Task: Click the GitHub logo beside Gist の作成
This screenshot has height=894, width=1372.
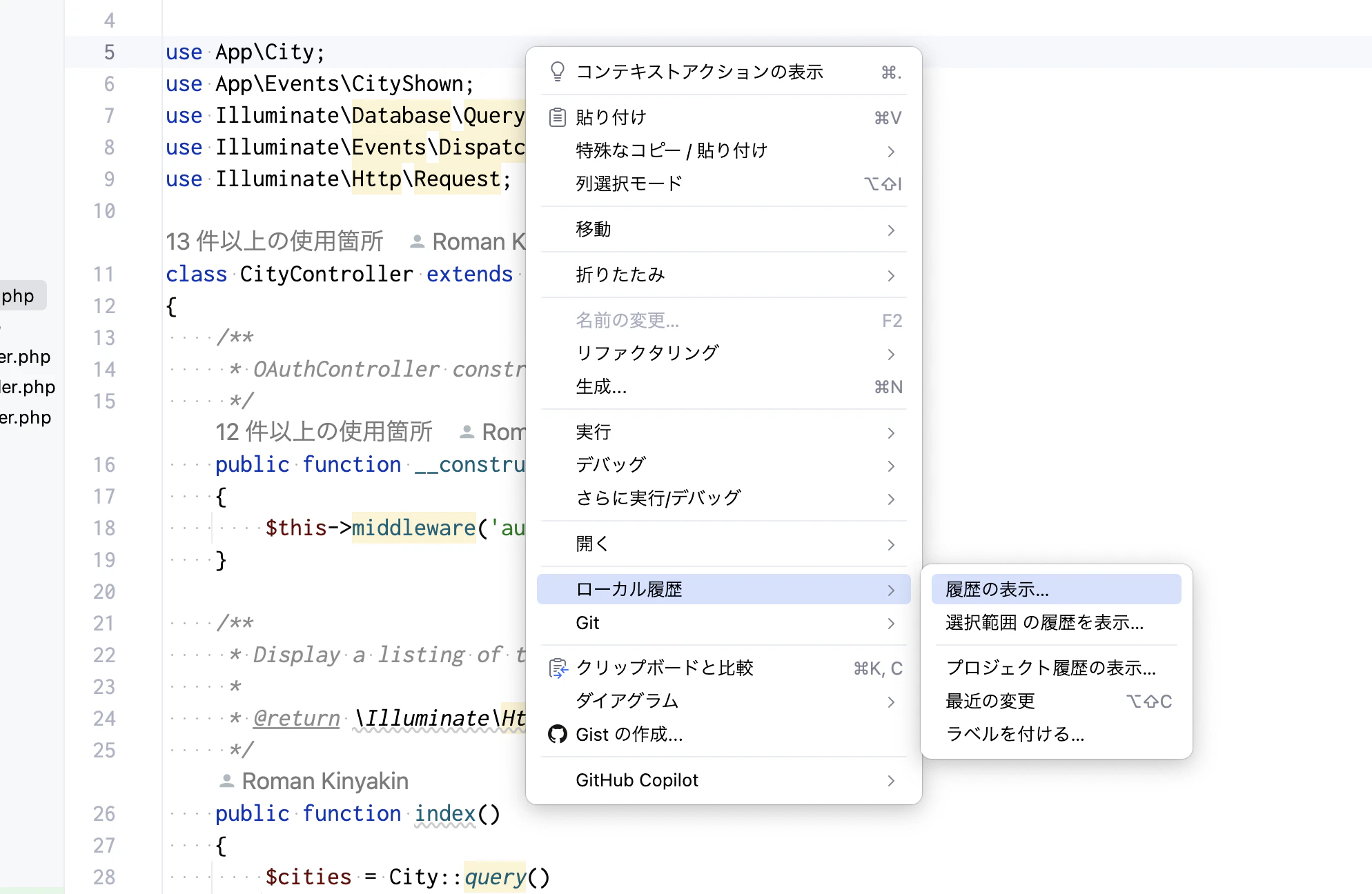Action: tap(558, 734)
